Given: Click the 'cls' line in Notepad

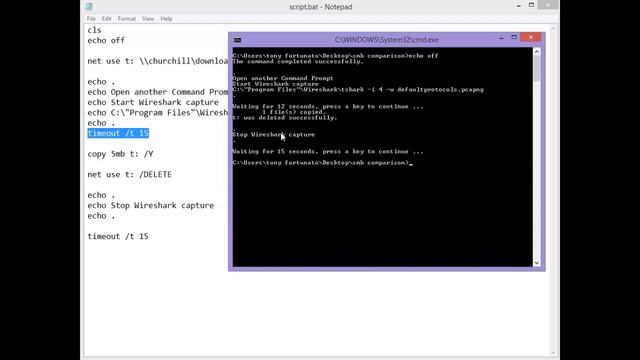Looking at the screenshot, I should pos(94,30).
